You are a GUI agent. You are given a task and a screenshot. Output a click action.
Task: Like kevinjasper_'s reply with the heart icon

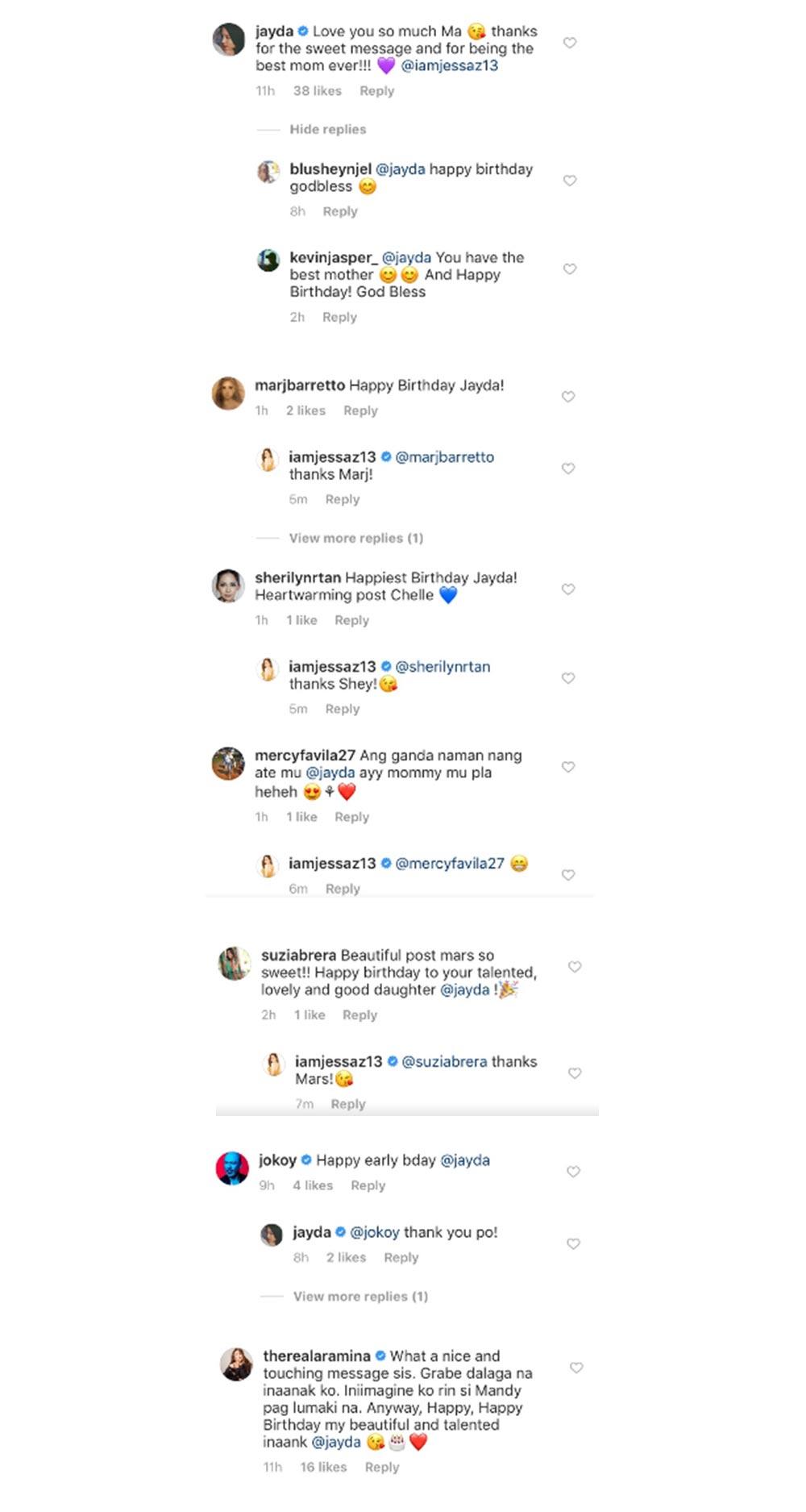click(x=570, y=269)
